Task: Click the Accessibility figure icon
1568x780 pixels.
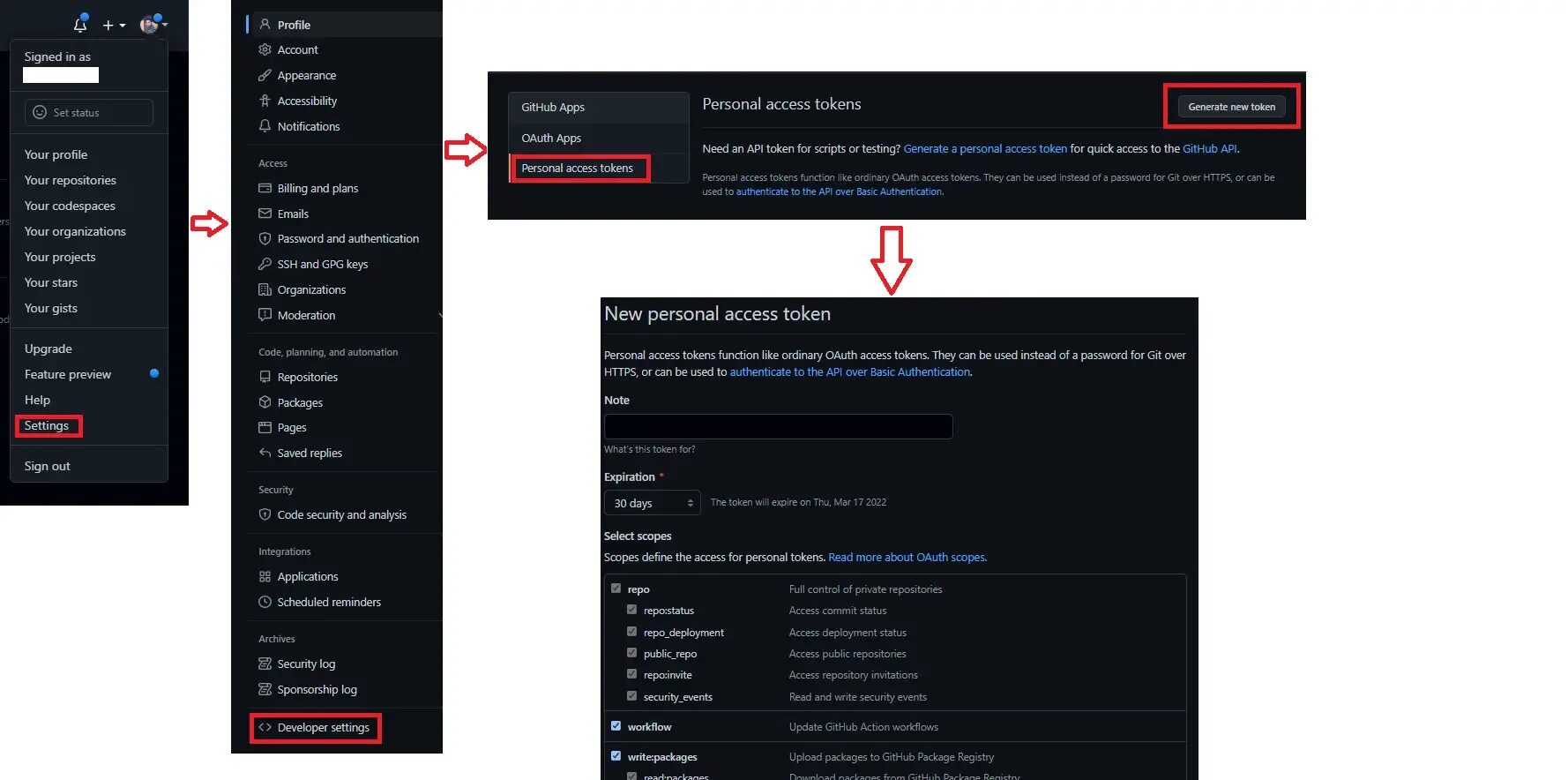Action: click(265, 101)
